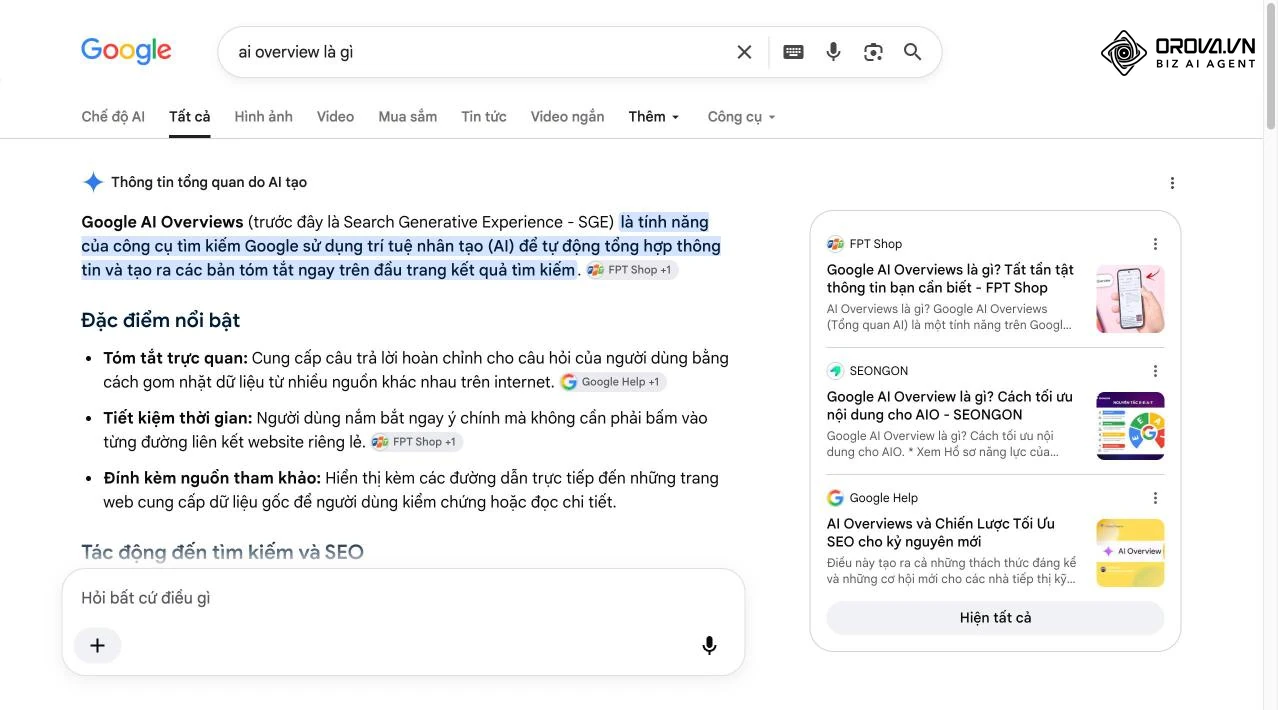The width and height of the screenshot is (1278, 710).
Task: Start voice search from search bar microphone
Action: point(833,52)
